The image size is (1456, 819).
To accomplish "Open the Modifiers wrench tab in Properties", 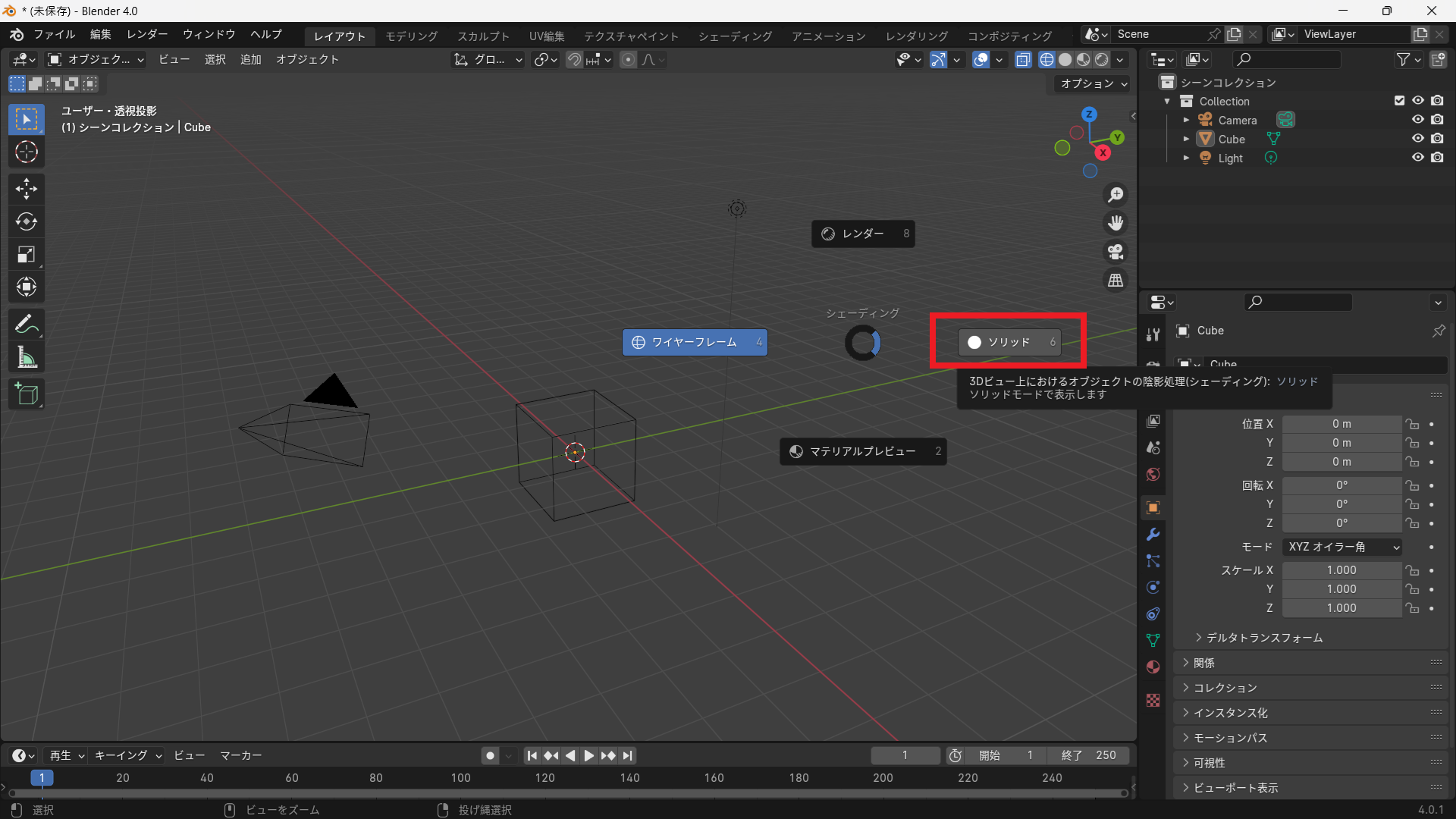I will click(x=1153, y=535).
